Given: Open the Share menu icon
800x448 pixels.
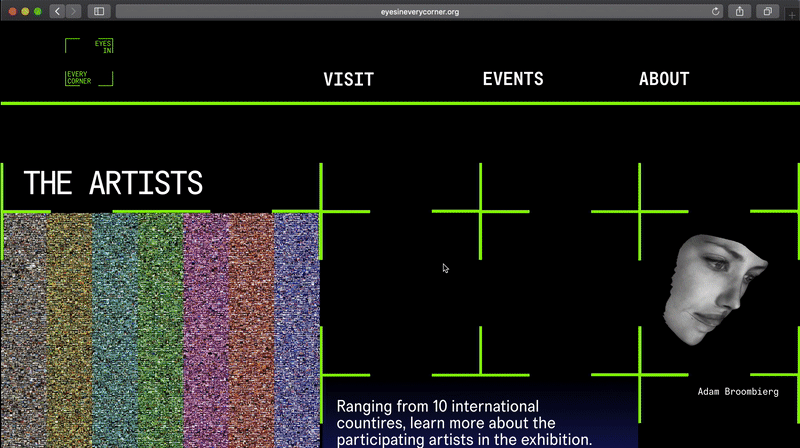Looking at the screenshot, I should (739, 11).
